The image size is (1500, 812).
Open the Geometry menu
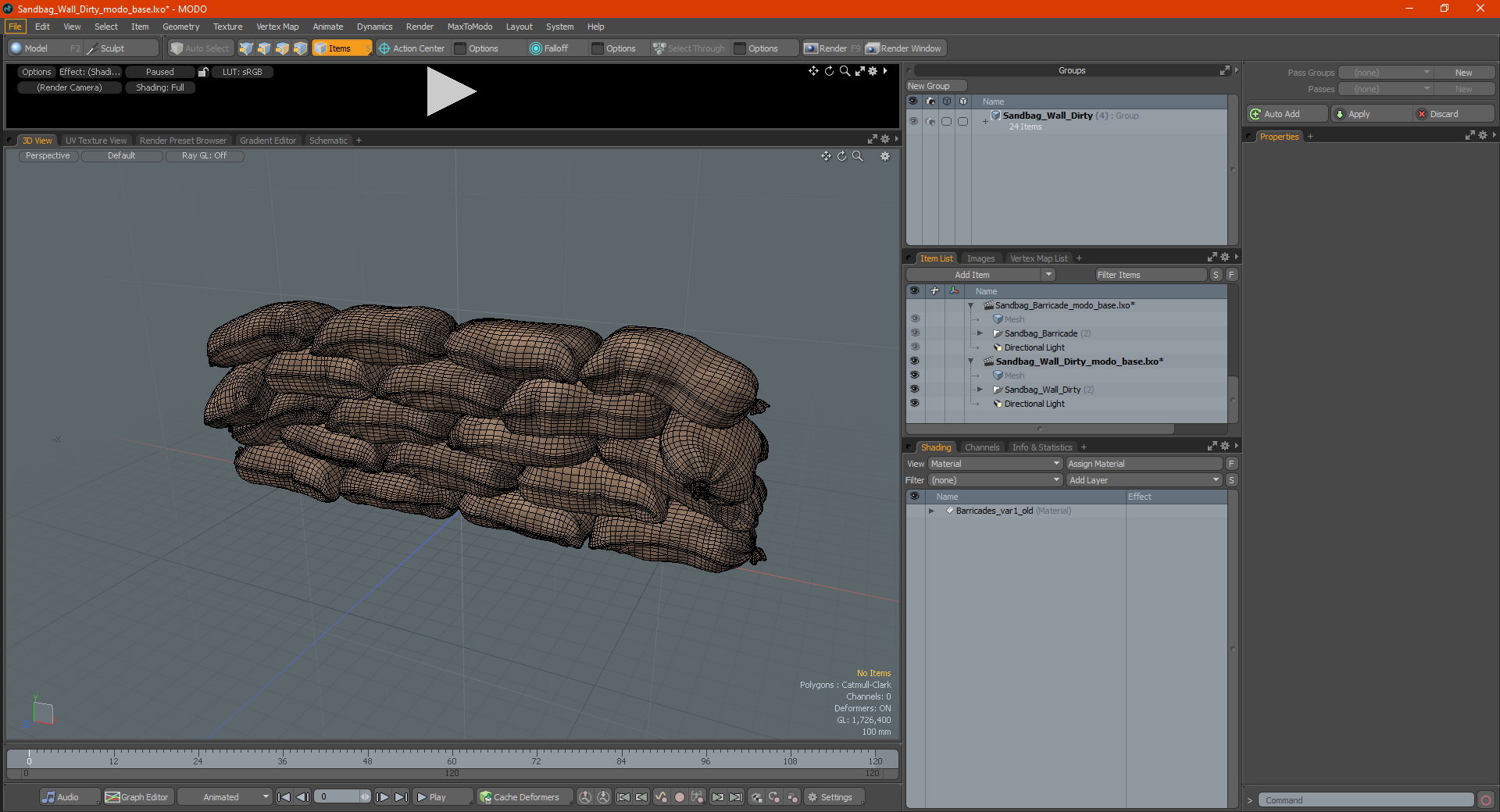tap(181, 27)
